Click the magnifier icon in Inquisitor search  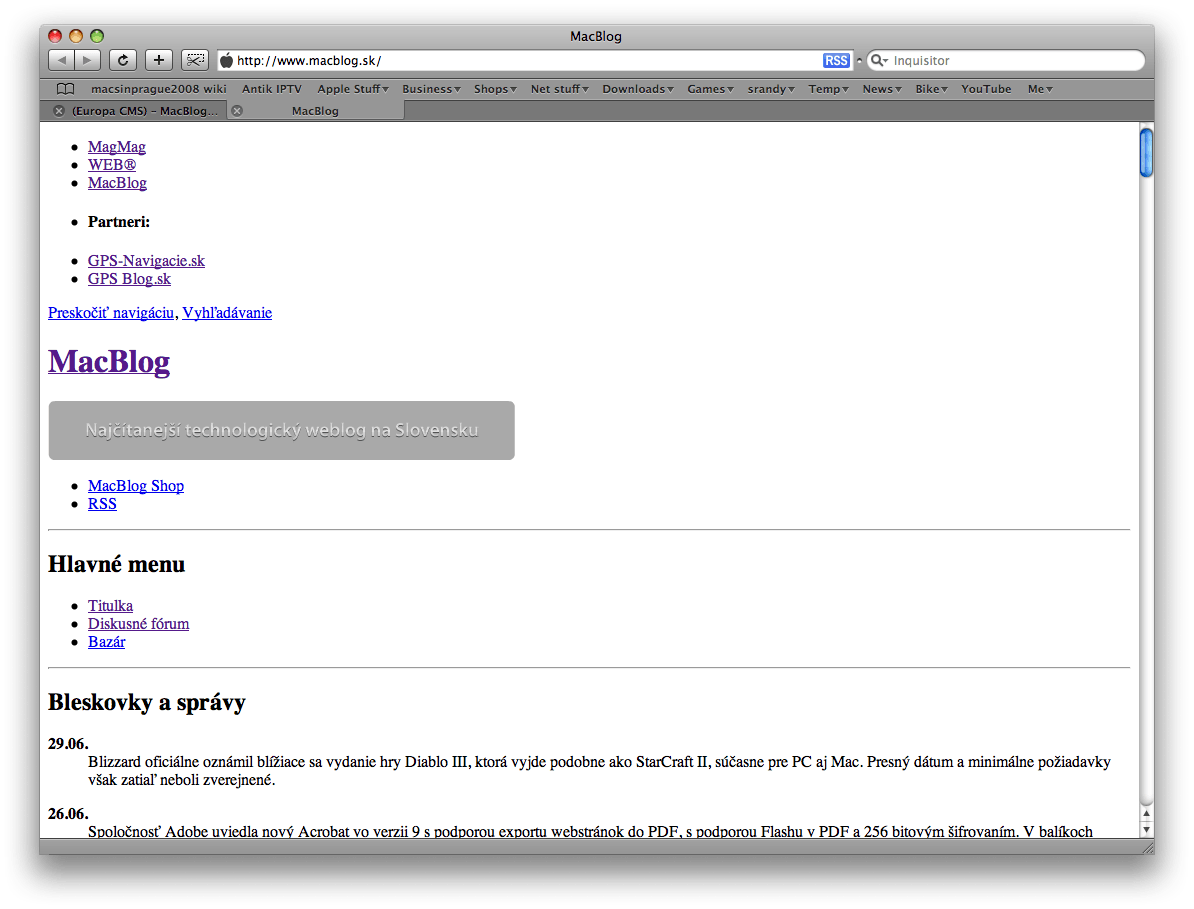click(x=878, y=61)
